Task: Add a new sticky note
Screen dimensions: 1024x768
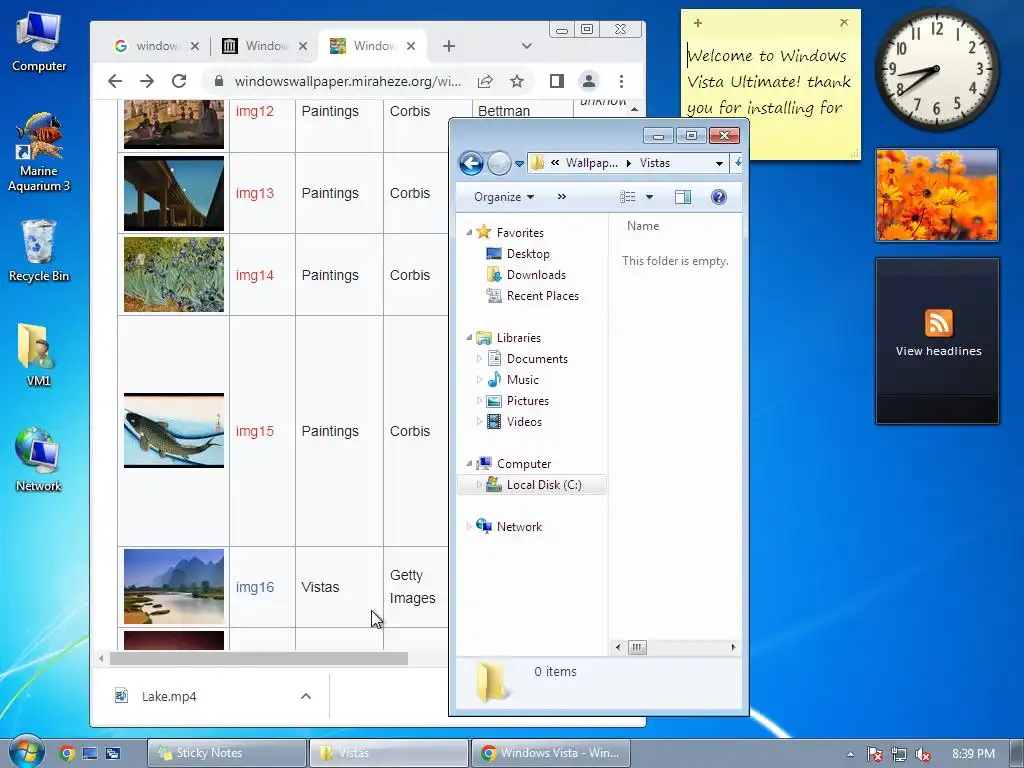Action: coord(697,23)
